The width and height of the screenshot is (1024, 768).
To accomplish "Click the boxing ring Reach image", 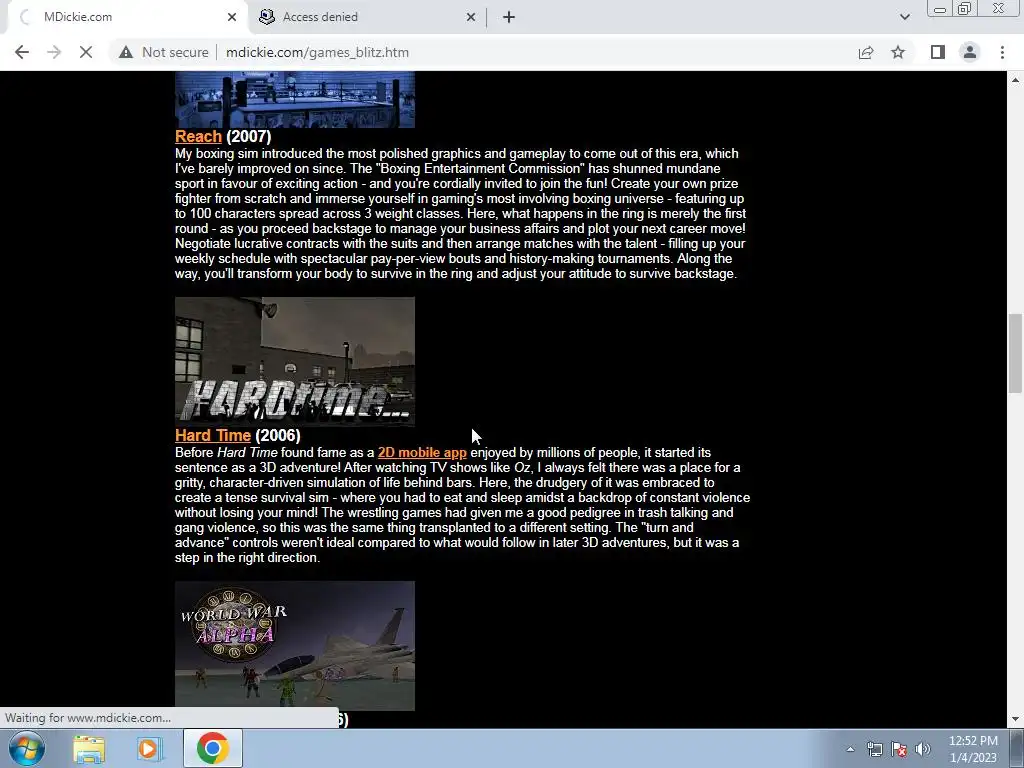I will click(x=295, y=99).
